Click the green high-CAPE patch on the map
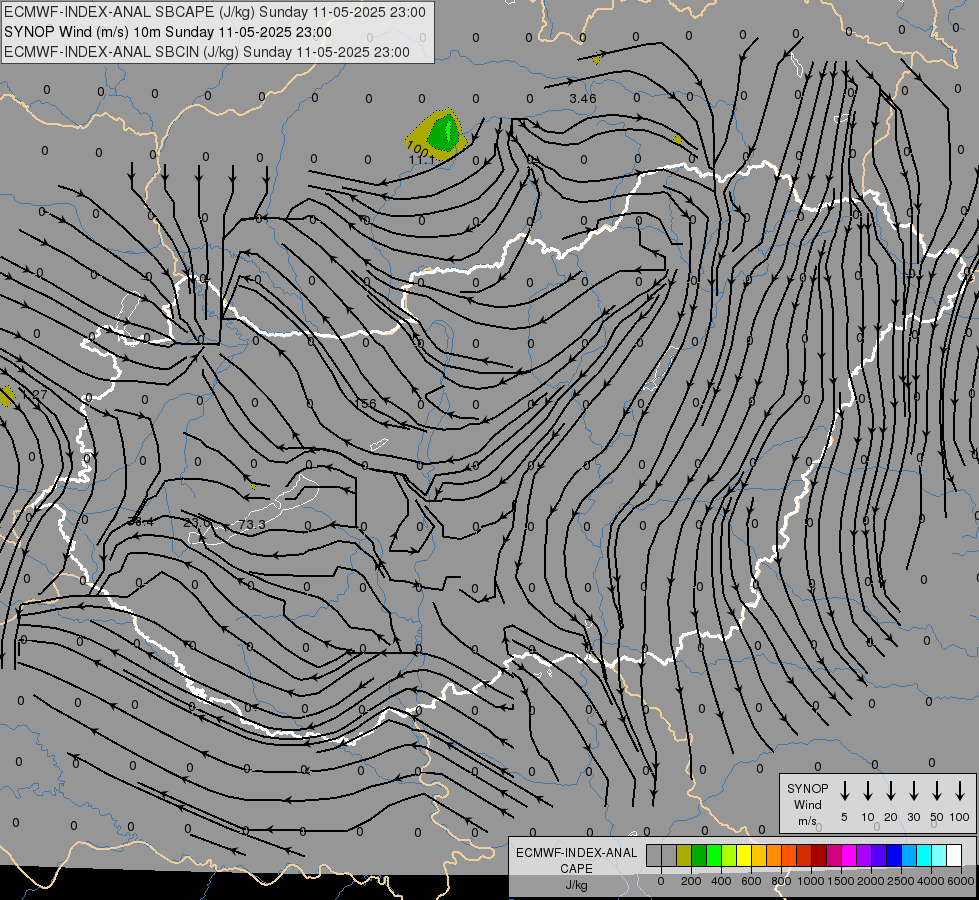This screenshot has height=900, width=979. coord(445,133)
